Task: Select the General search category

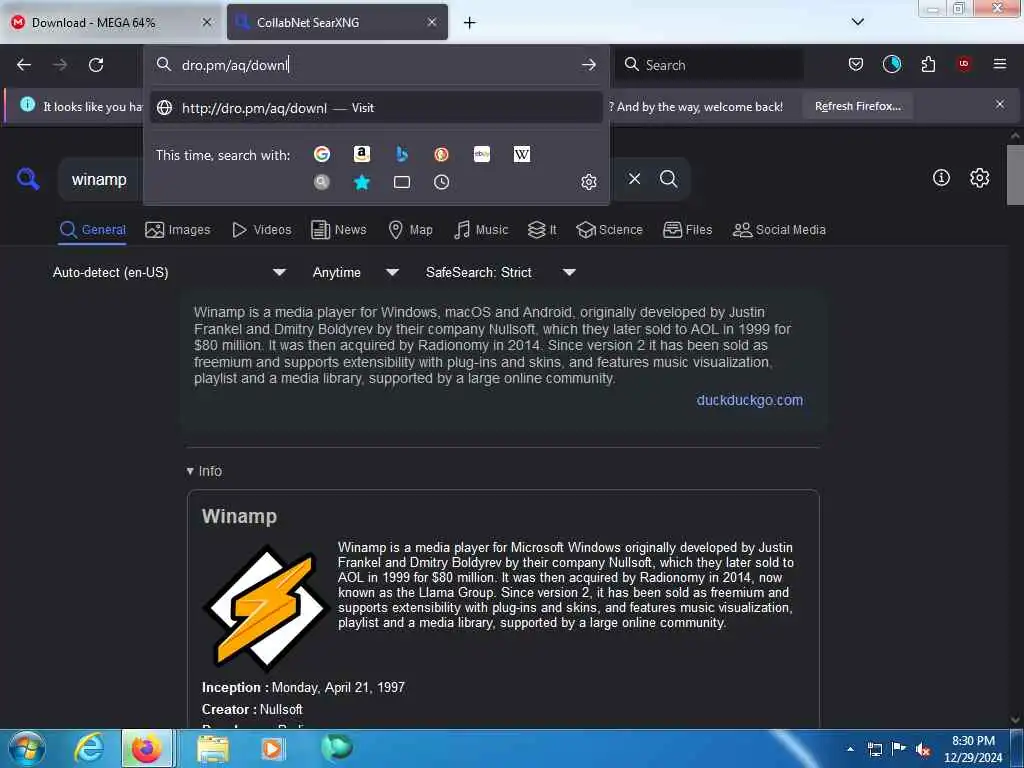Action: pos(92,230)
